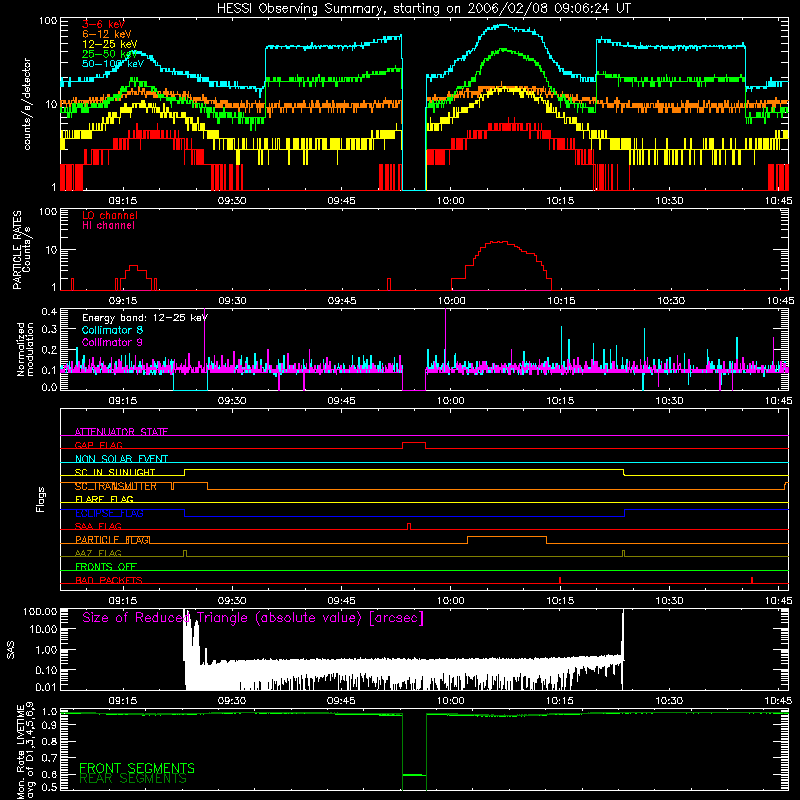Viewport: 800px width, 800px height.
Task: Click the counts/s/detector axis title
Action: pos(27,104)
